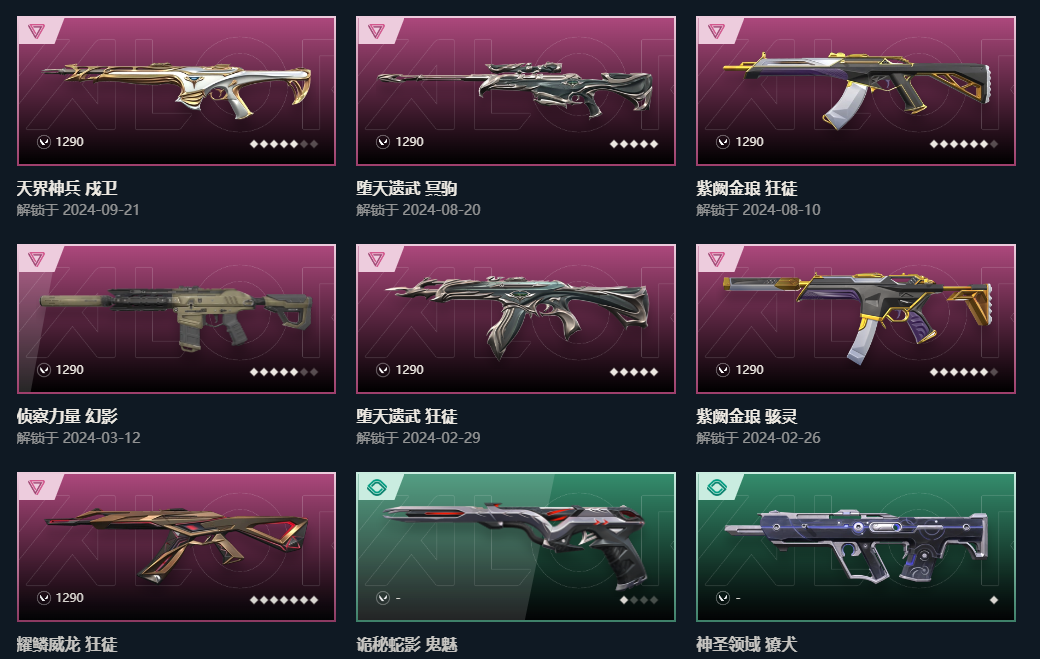Screen dimensions: 1040x659
Task: Click the tier badge on 耀鳞威龙 狂徒 card
Action: [x=36, y=487]
